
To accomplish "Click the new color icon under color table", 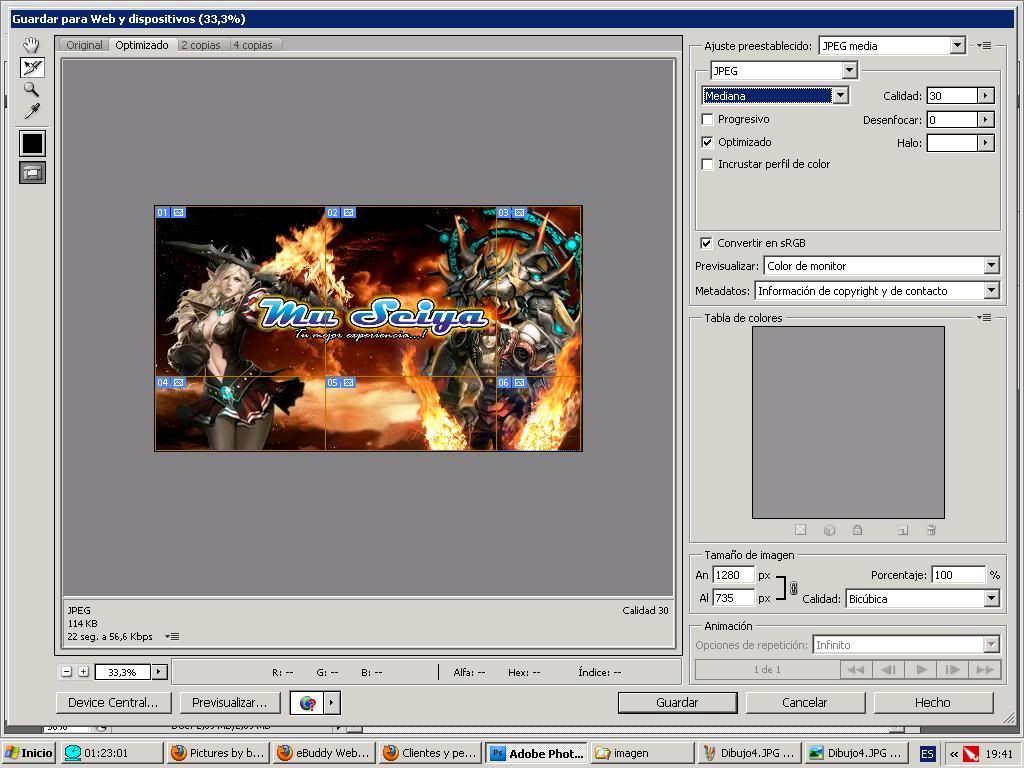I will tap(903, 530).
